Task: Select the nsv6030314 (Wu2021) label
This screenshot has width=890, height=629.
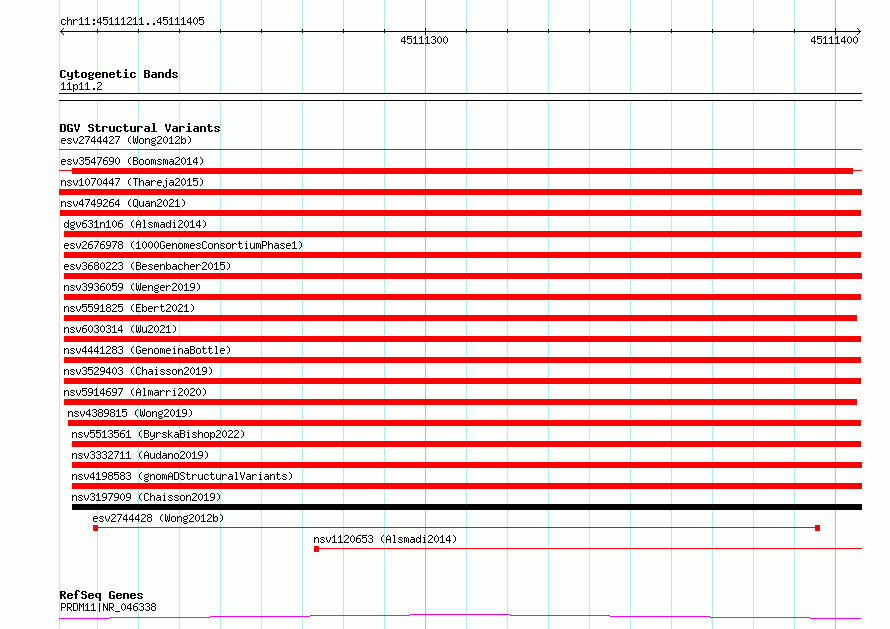Action: pos(120,329)
